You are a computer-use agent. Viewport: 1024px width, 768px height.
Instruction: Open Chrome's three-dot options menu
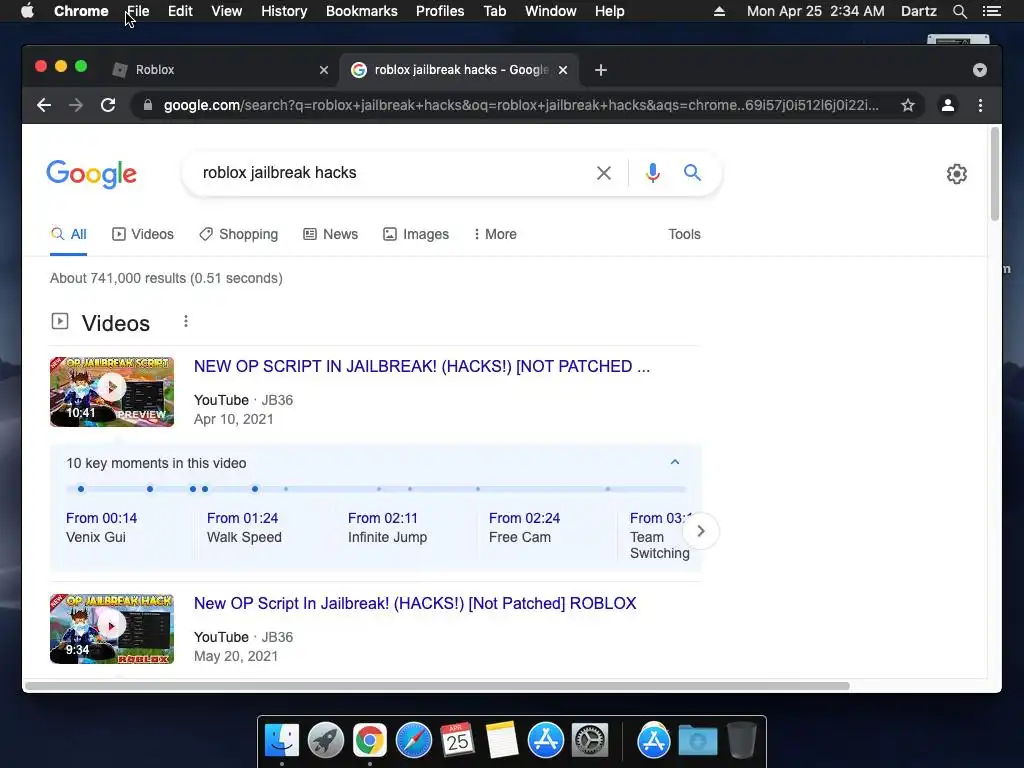(x=980, y=105)
